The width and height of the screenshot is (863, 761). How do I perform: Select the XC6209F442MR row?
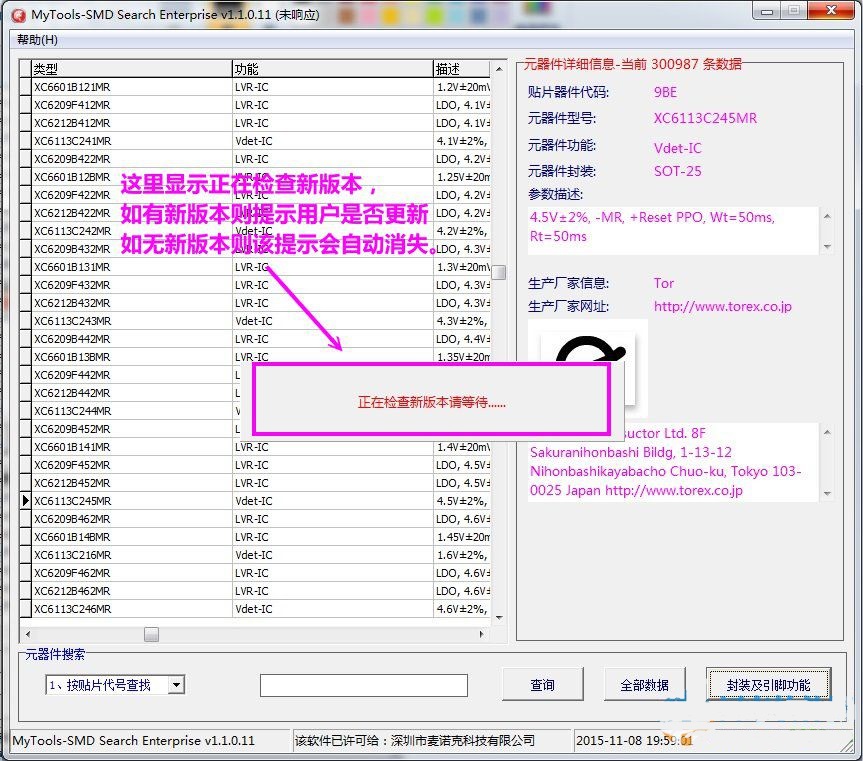pyautogui.click(x=131, y=375)
